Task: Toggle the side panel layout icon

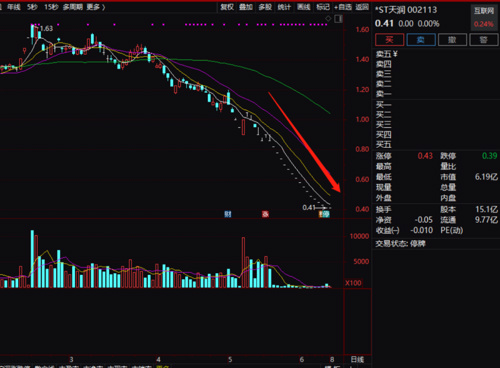Action: (x=338, y=19)
